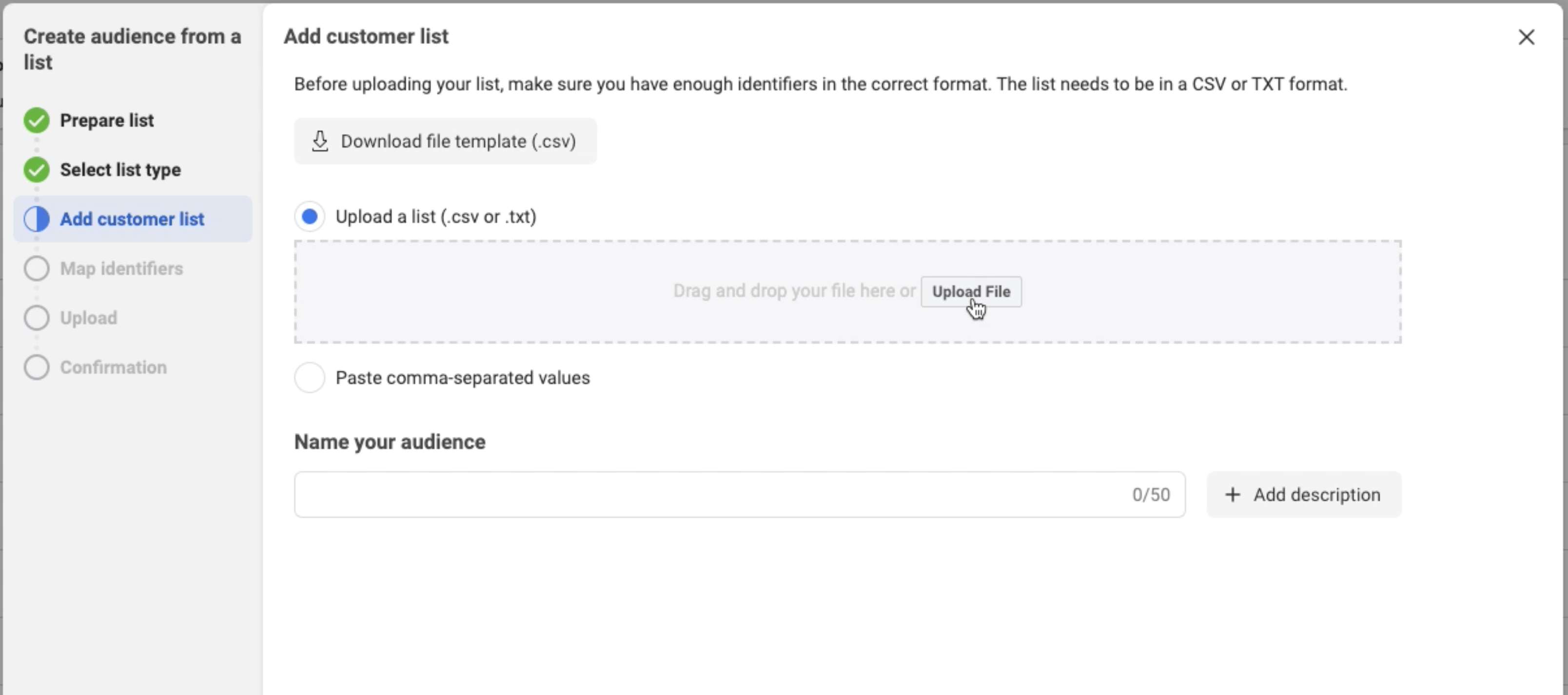
Task: Jump to the Map identifiers step
Action: pyautogui.click(x=121, y=269)
